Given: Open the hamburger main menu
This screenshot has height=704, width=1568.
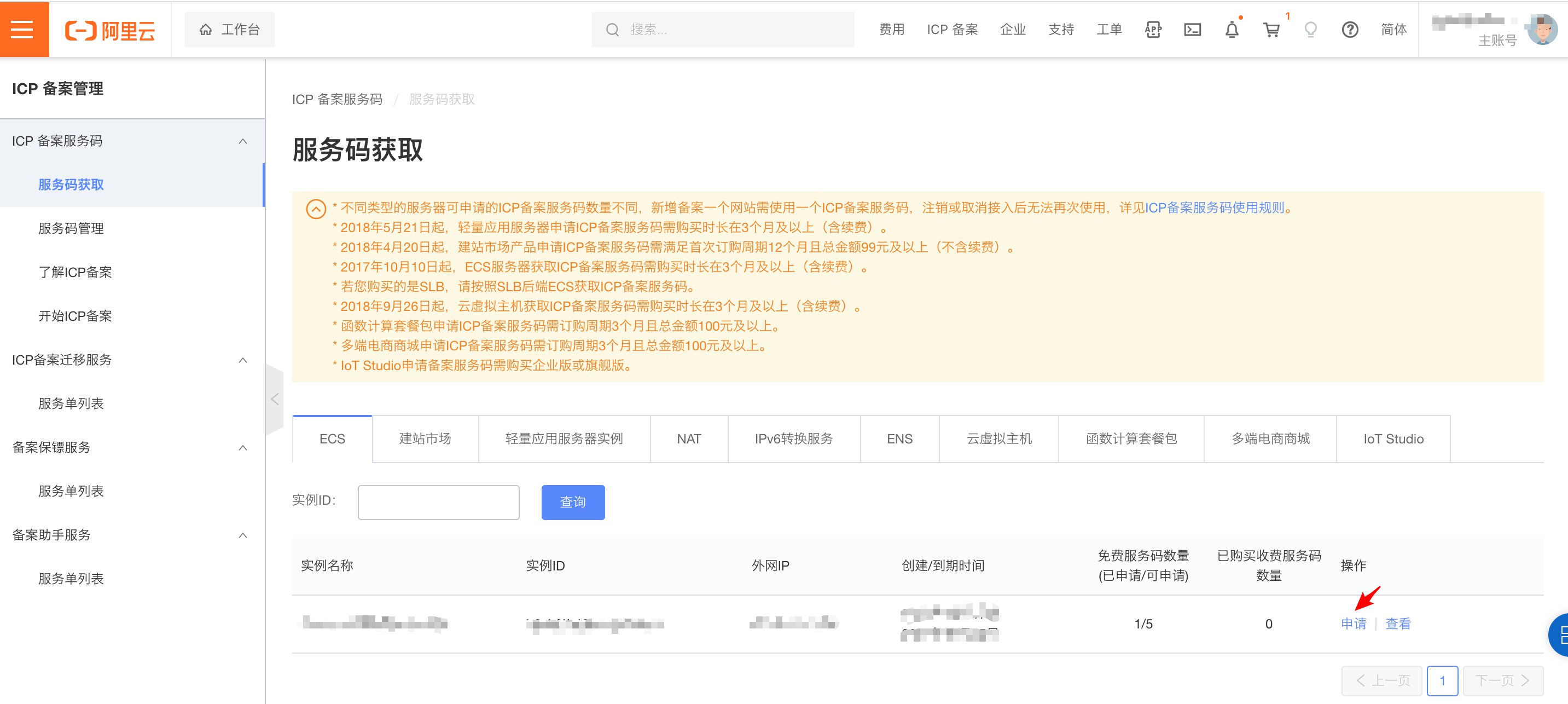Looking at the screenshot, I should point(23,29).
